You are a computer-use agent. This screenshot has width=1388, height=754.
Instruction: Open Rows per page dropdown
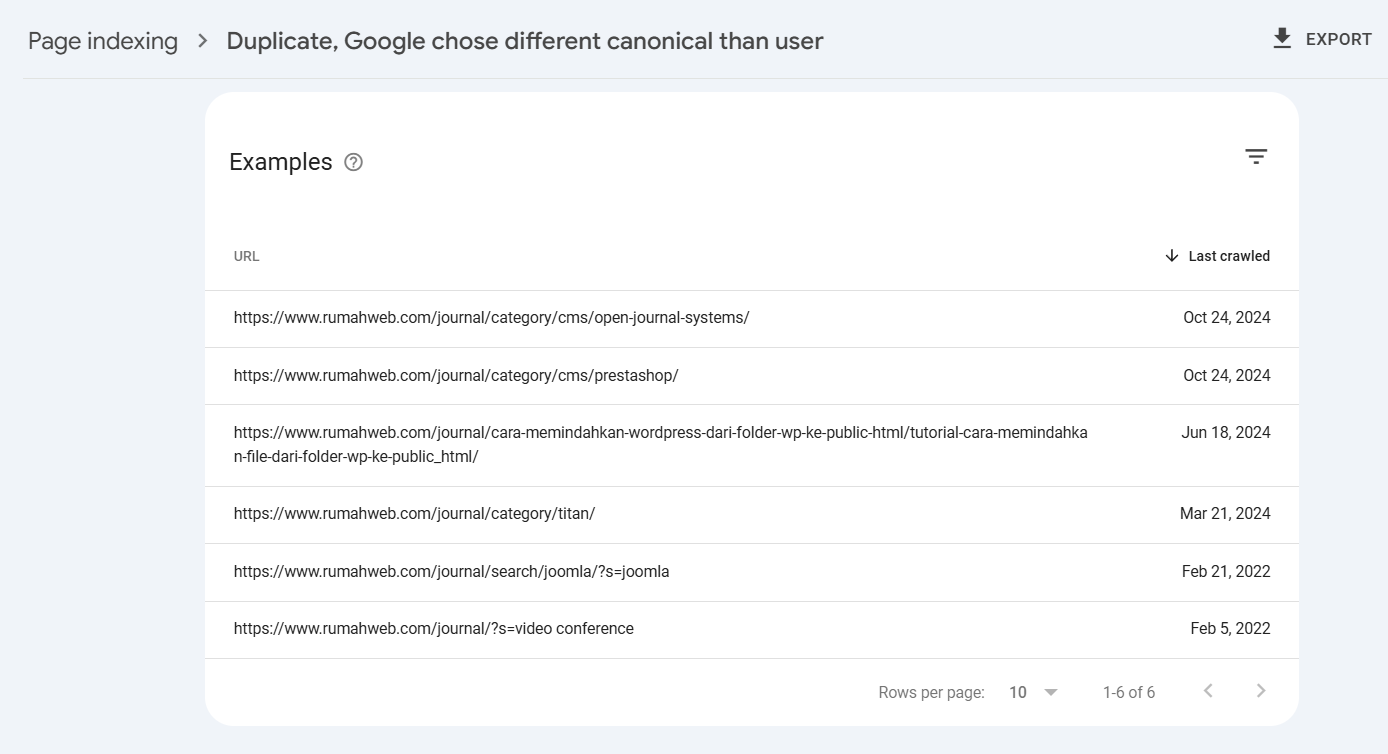tap(1033, 692)
